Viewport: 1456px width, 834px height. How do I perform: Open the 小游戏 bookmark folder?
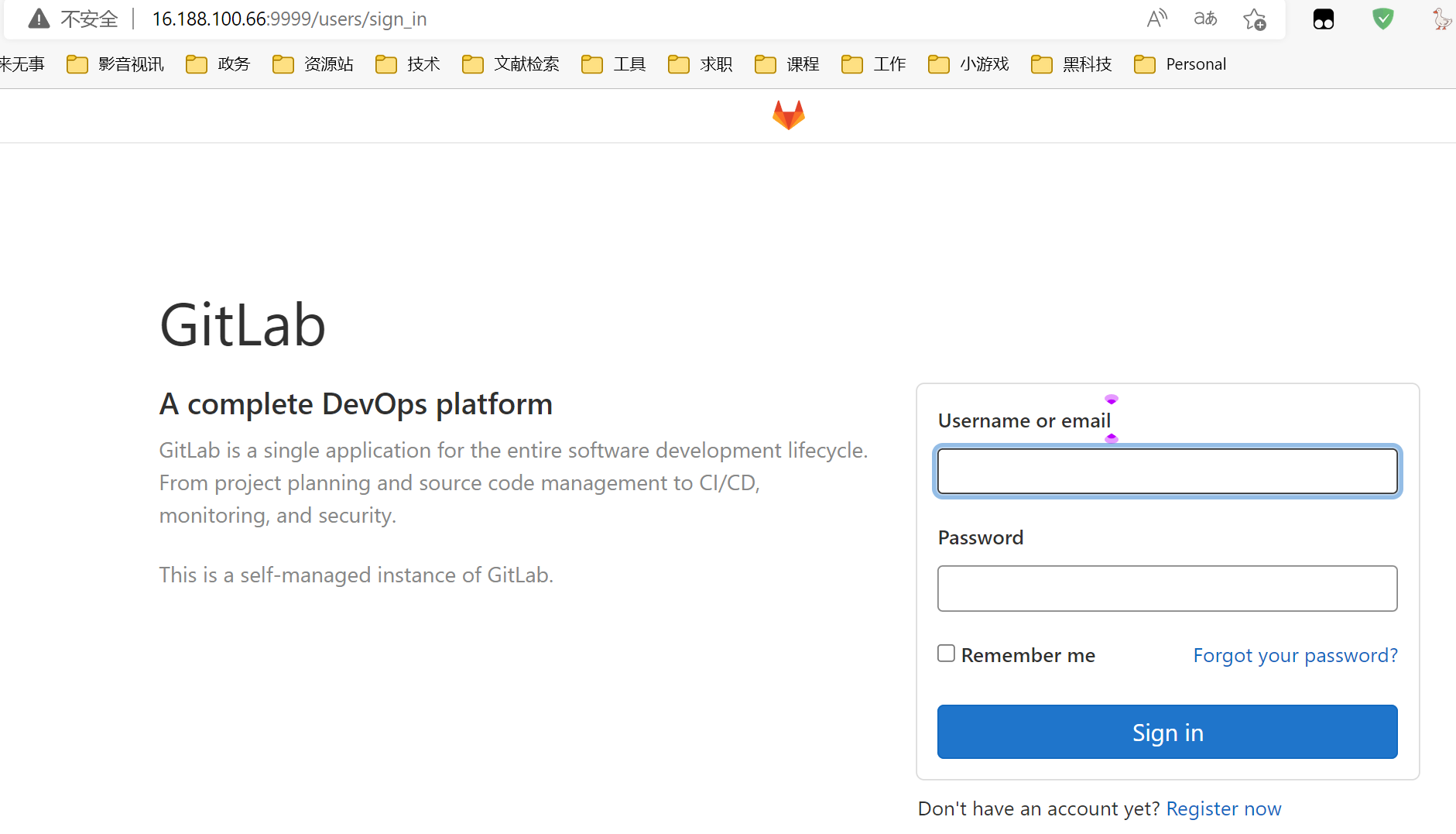coord(969,64)
